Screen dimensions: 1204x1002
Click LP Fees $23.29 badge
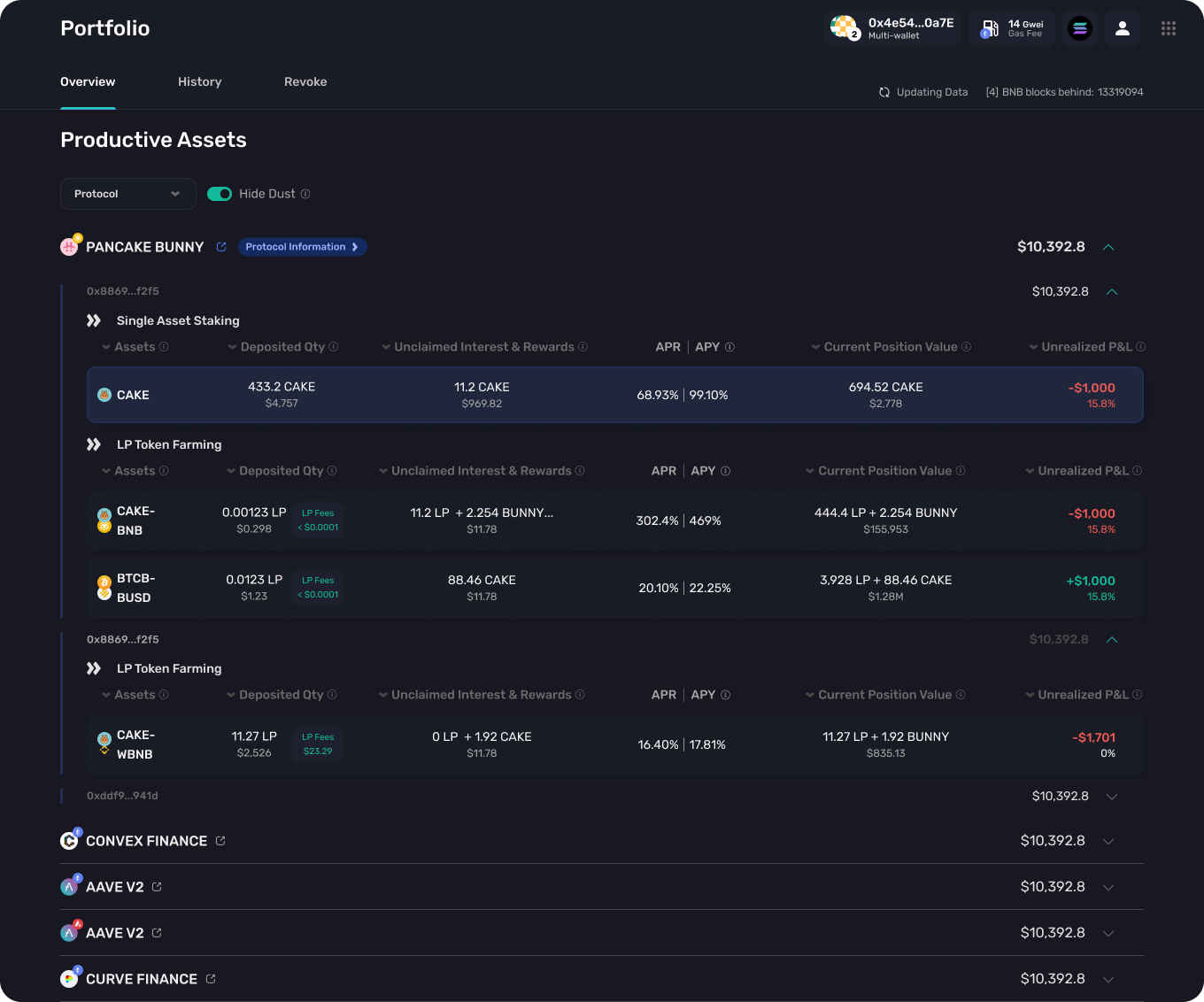318,744
